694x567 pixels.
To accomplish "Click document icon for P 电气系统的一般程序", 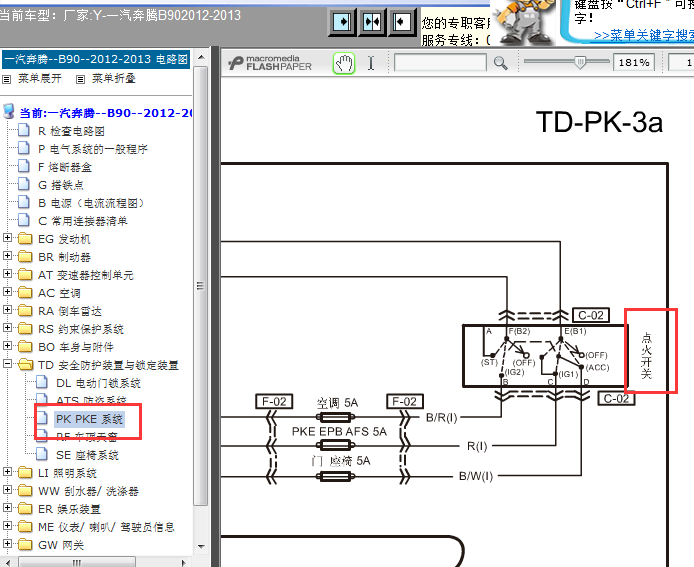I will tap(24, 148).
